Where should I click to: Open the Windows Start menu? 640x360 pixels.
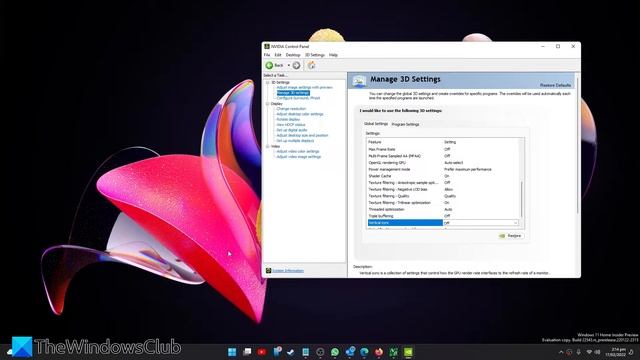click(x=232, y=352)
